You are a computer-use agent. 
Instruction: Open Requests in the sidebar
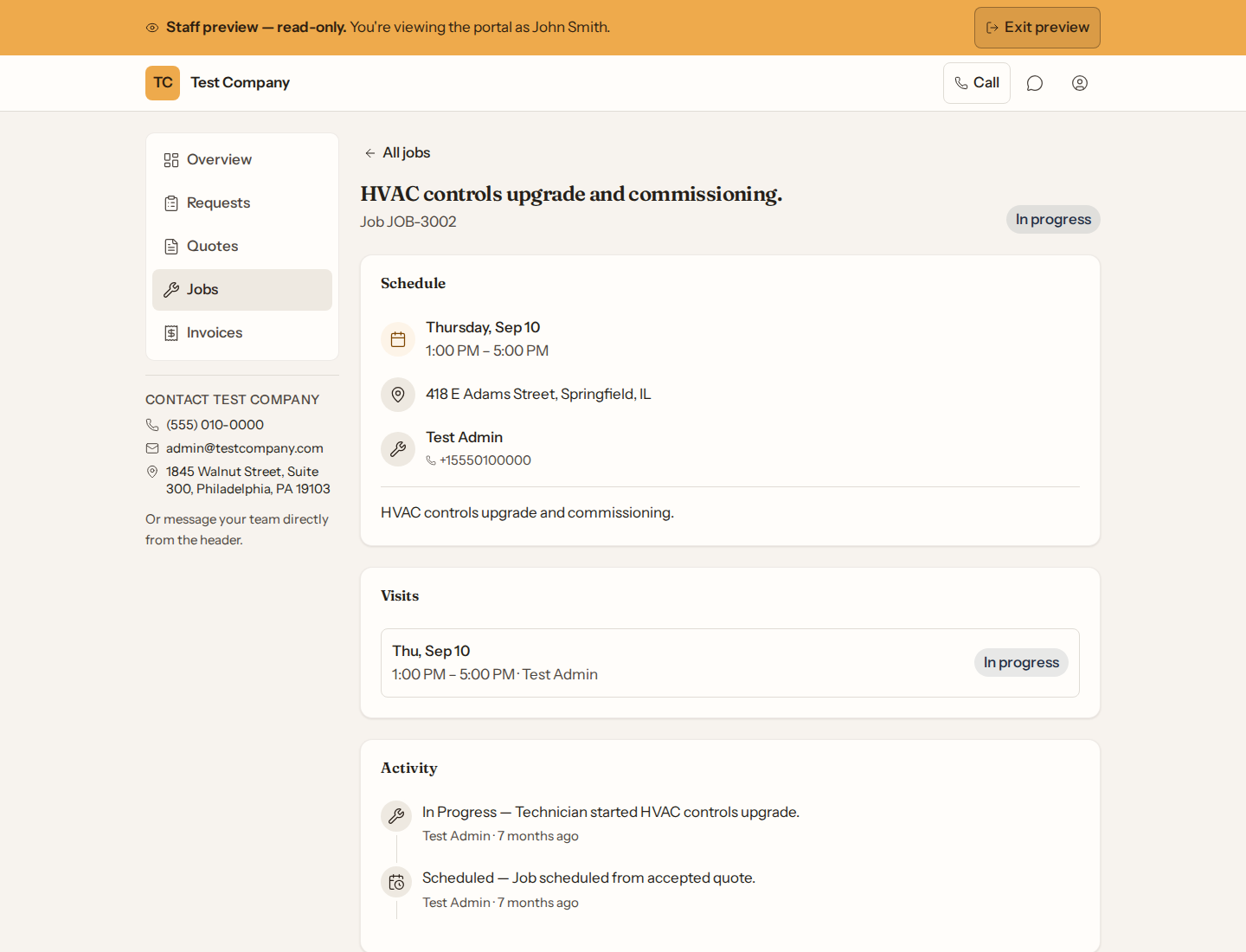click(242, 203)
